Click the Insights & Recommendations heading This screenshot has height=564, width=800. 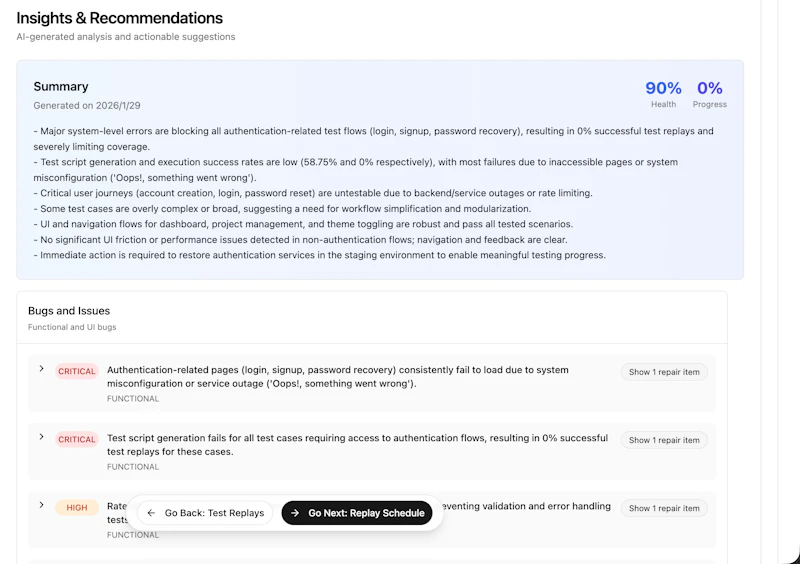point(119,18)
